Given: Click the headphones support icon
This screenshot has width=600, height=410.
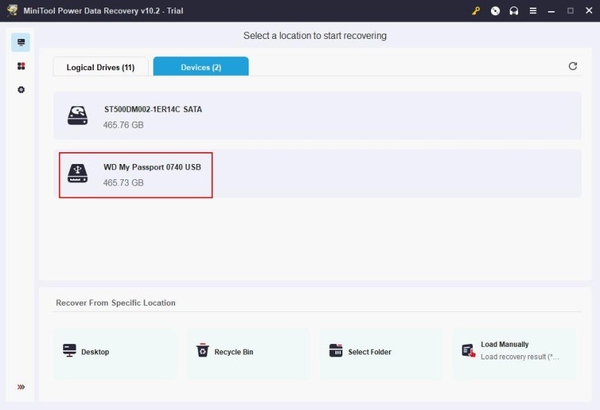Looking at the screenshot, I should pyautogui.click(x=514, y=11).
